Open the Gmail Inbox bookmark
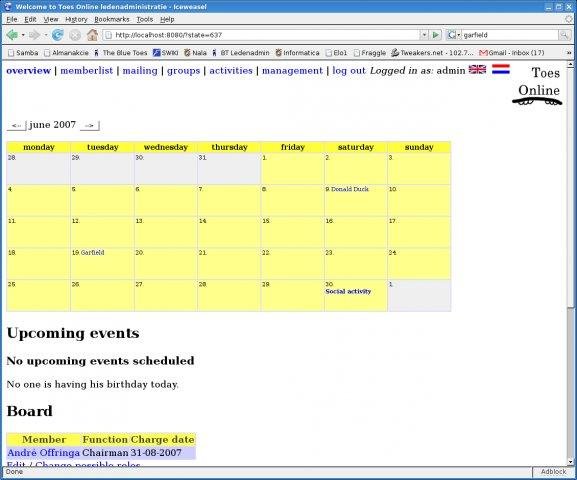577x480 pixels. pyautogui.click(x=511, y=53)
